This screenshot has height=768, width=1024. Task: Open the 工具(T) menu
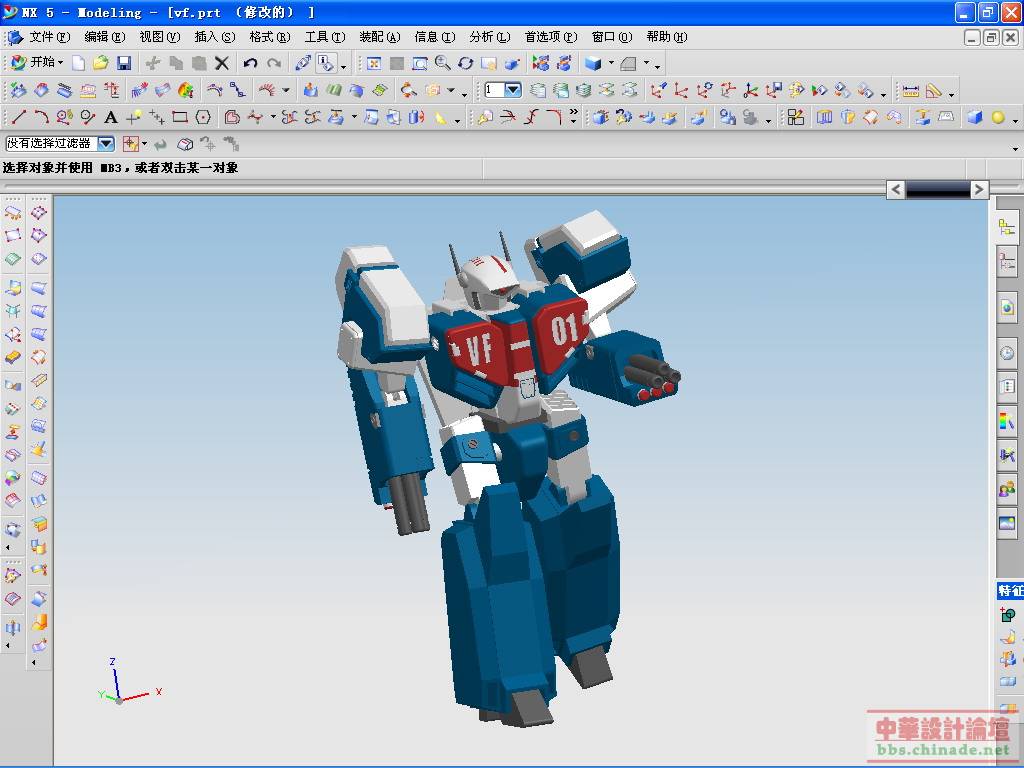325,37
